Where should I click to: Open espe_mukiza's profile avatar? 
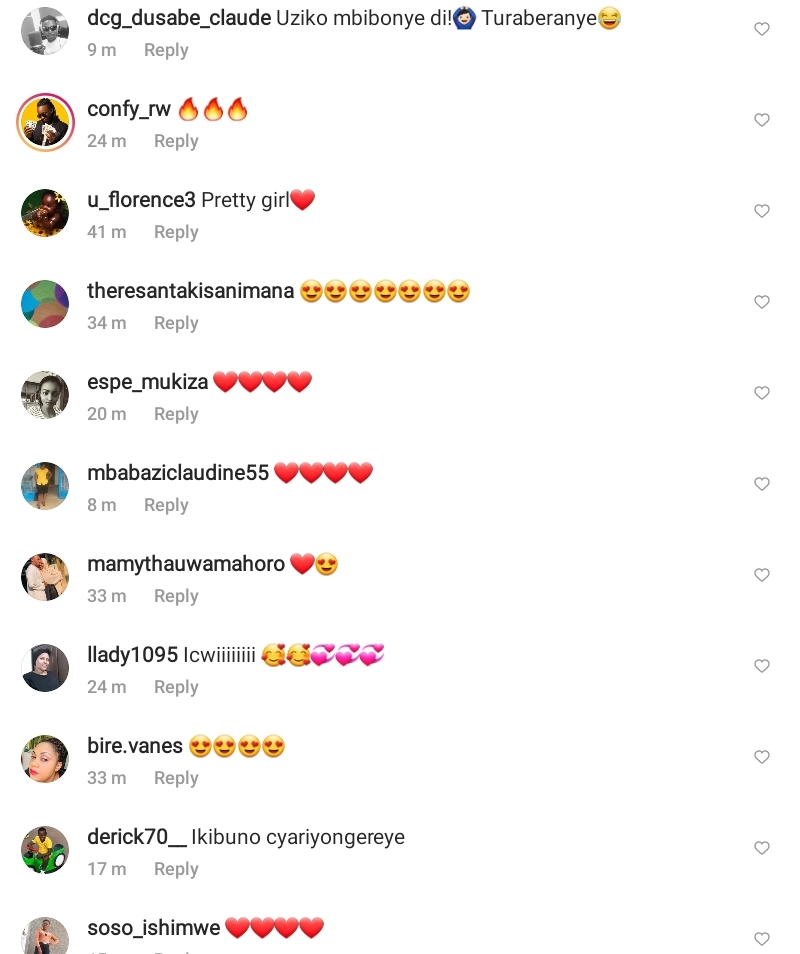pos(45,395)
